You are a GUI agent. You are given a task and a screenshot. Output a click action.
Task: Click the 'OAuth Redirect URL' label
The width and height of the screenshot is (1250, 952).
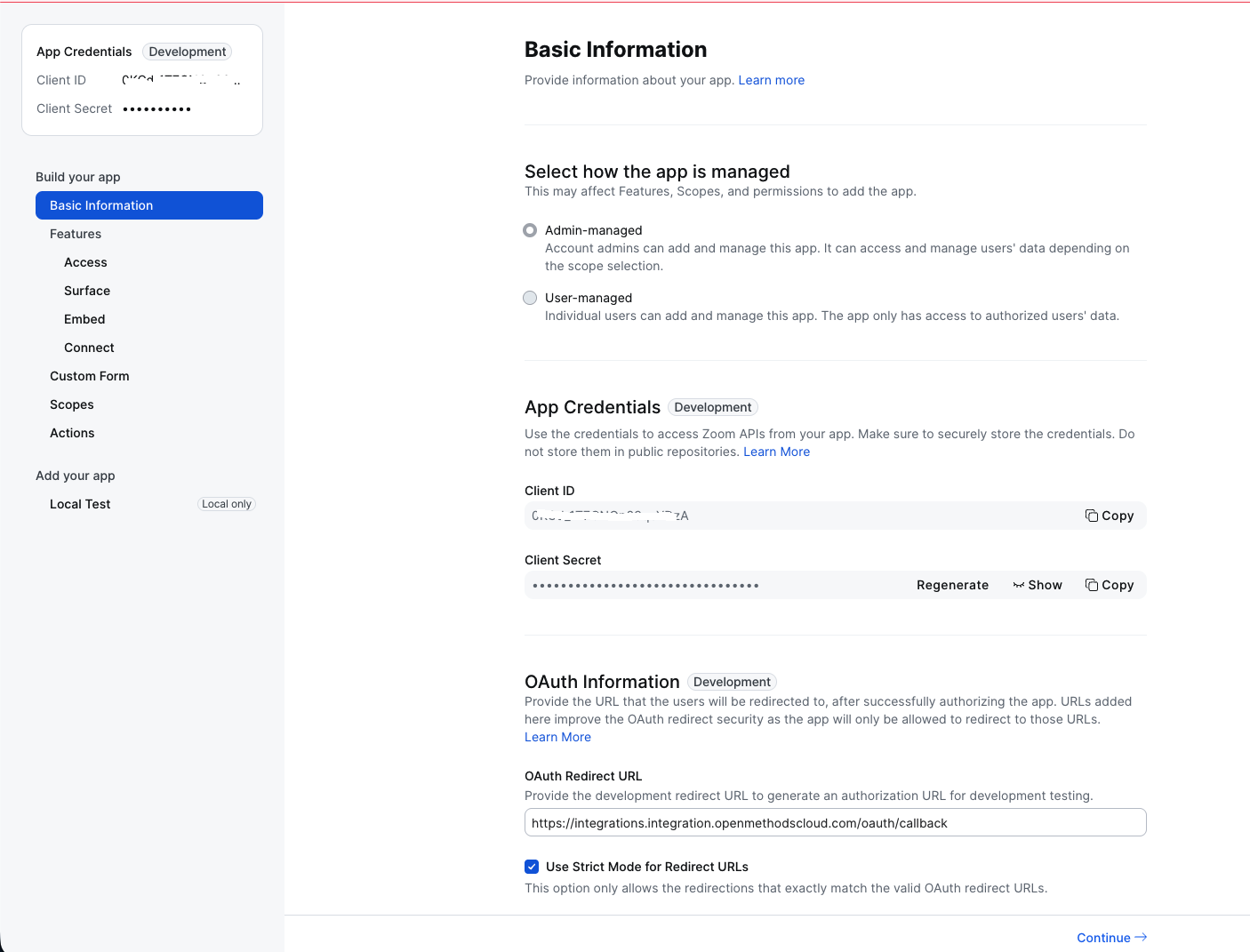583,776
